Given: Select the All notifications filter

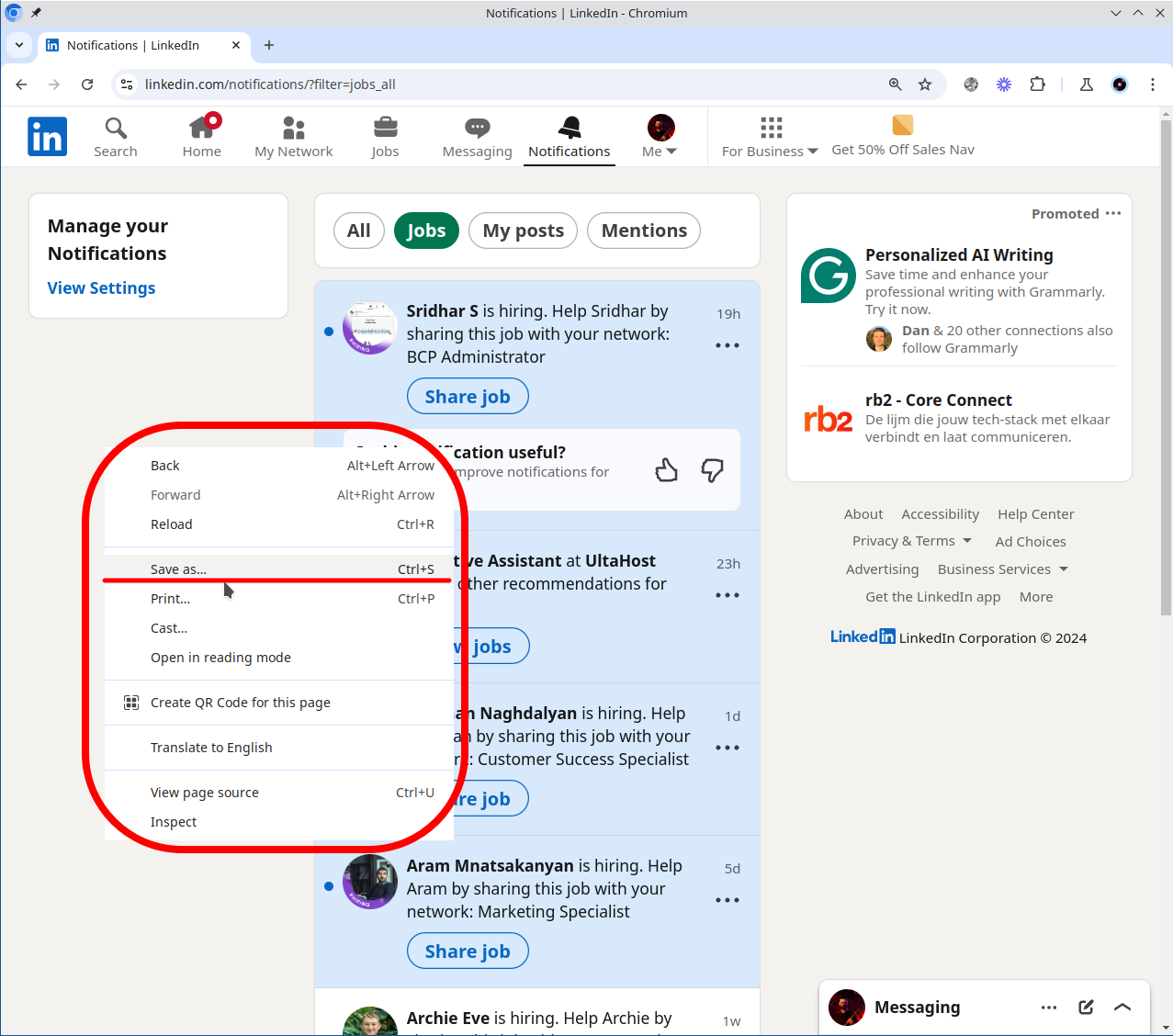Looking at the screenshot, I should coord(358,231).
